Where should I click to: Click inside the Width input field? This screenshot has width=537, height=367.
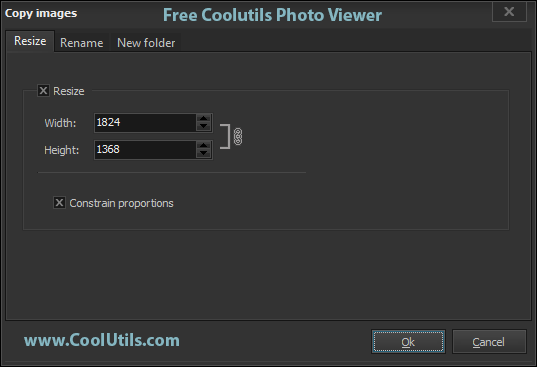[x=145, y=123]
